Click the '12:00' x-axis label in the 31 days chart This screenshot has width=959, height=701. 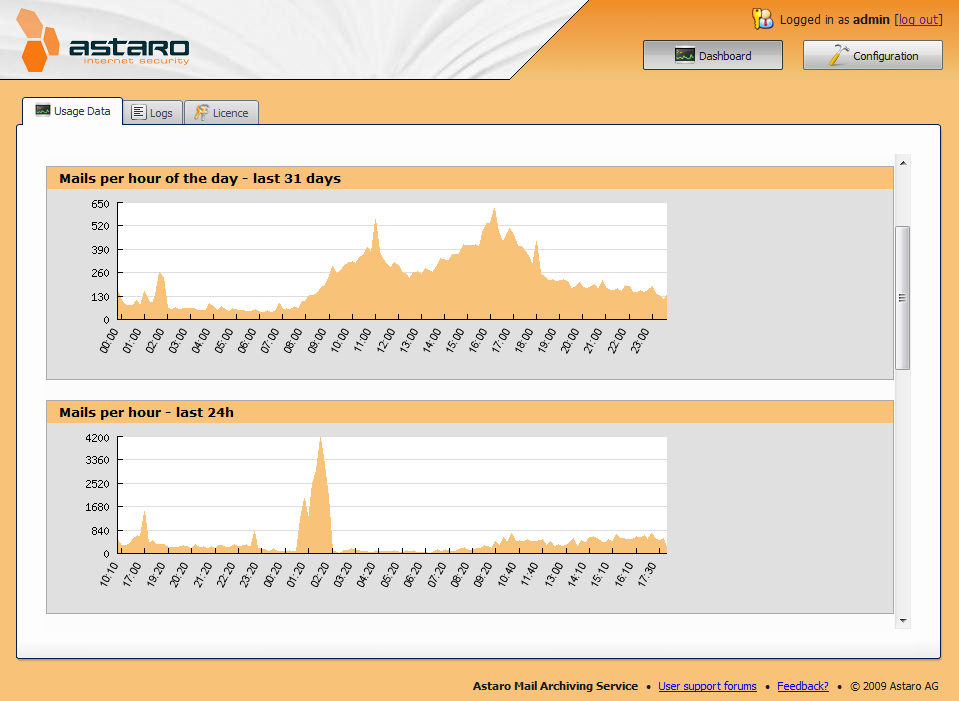(385, 340)
